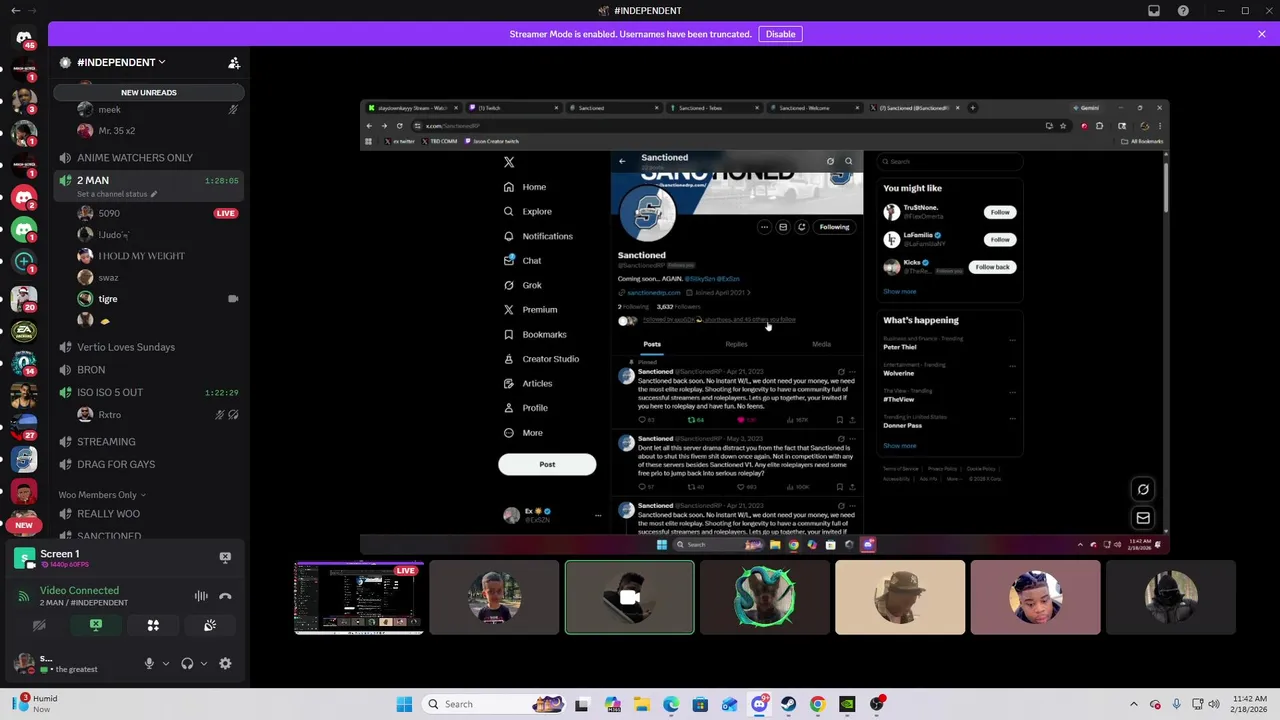In streamed browser, click Post button
The height and width of the screenshot is (720, 1280).
click(x=547, y=464)
